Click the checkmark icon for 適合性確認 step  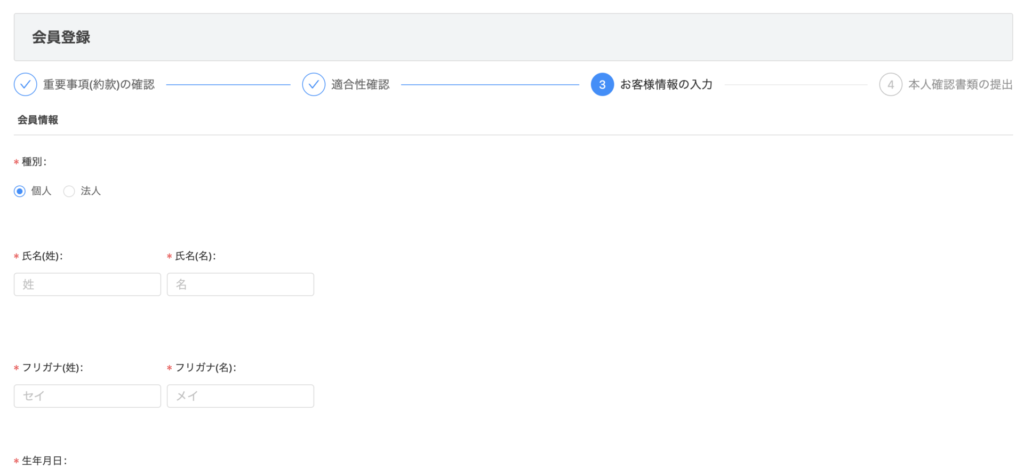click(314, 85)
